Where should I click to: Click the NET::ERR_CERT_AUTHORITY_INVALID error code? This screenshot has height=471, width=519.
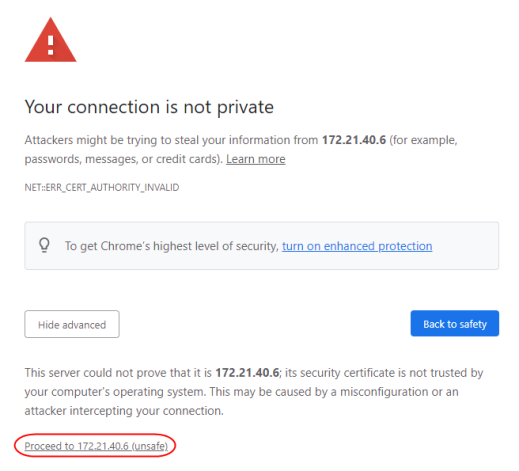coord(102,187)
